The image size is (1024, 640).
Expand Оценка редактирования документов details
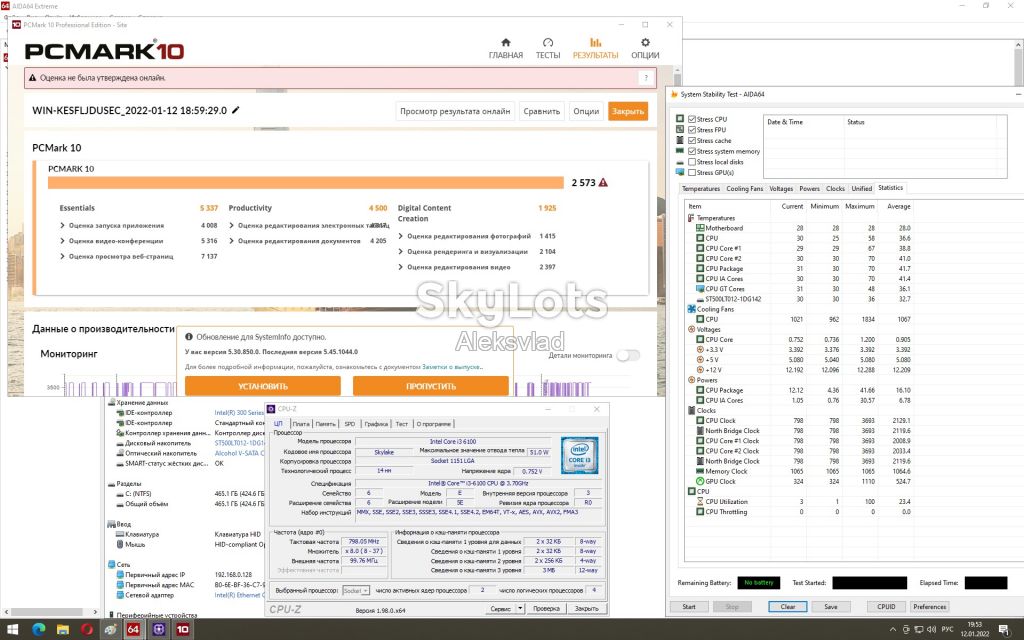point(232,241)
